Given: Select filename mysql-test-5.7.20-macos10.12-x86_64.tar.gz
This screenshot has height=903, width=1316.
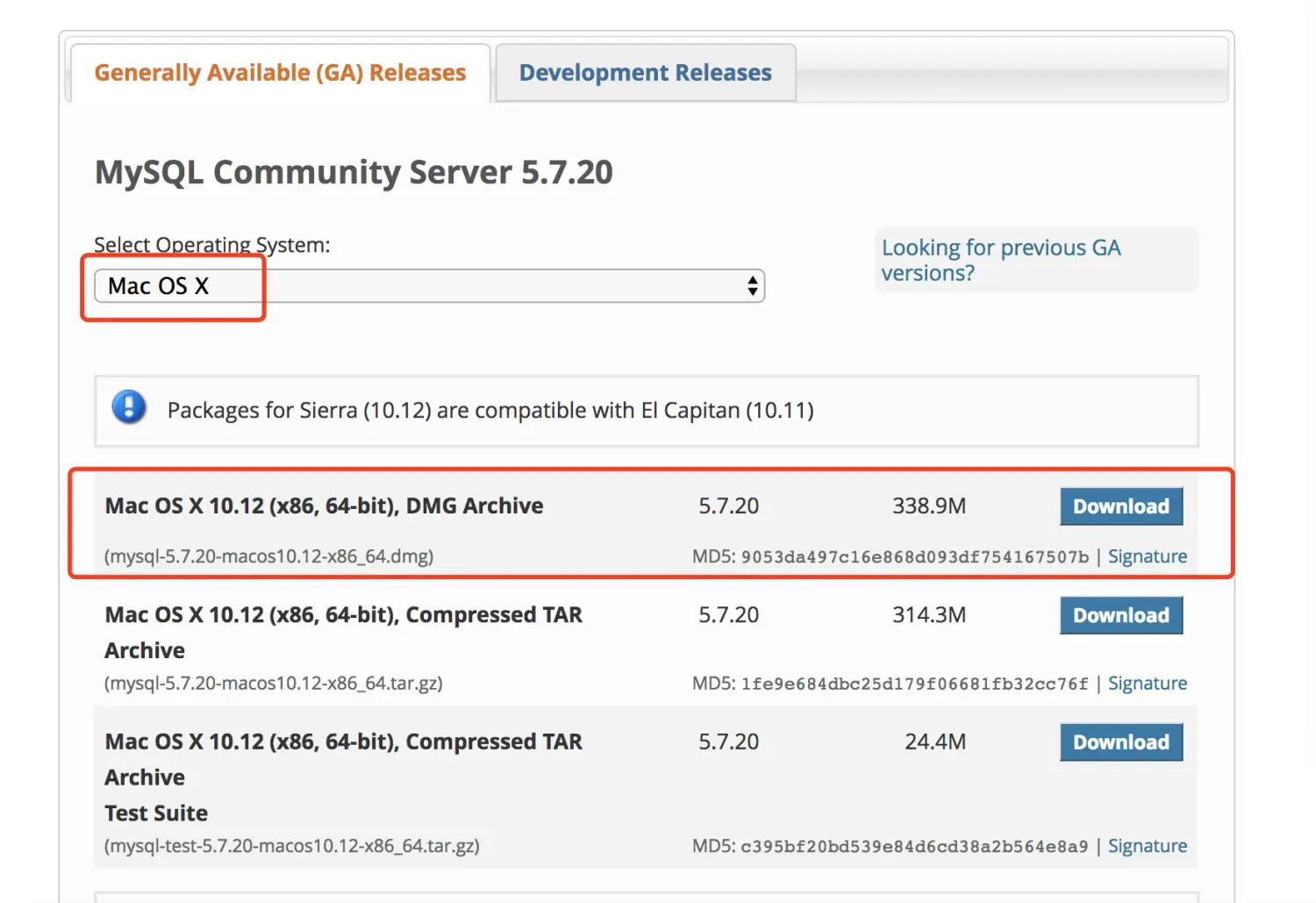Looking at the screenshot, I should coord(291,846).
